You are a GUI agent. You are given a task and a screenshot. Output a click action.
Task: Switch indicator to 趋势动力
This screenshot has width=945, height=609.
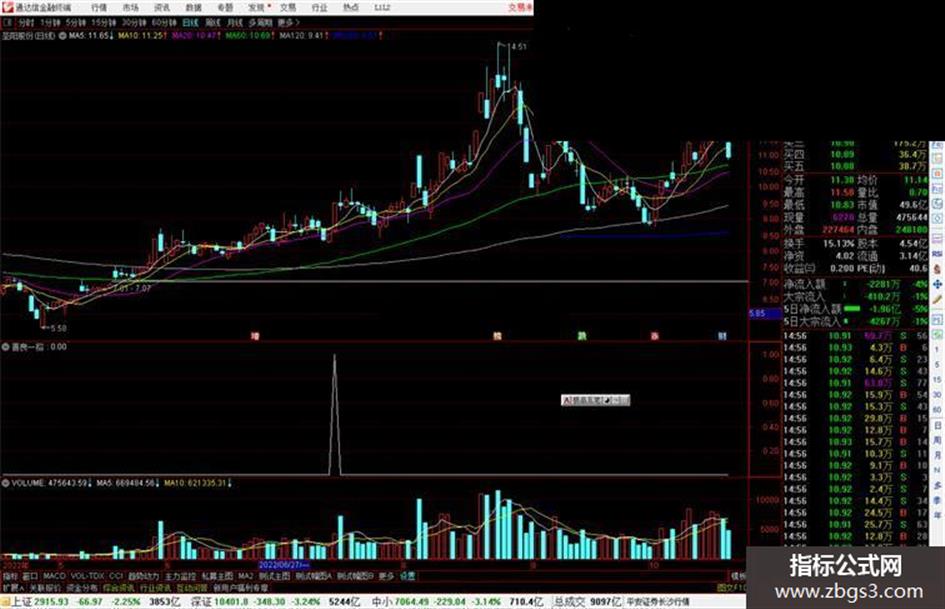[x=143, y=576]
